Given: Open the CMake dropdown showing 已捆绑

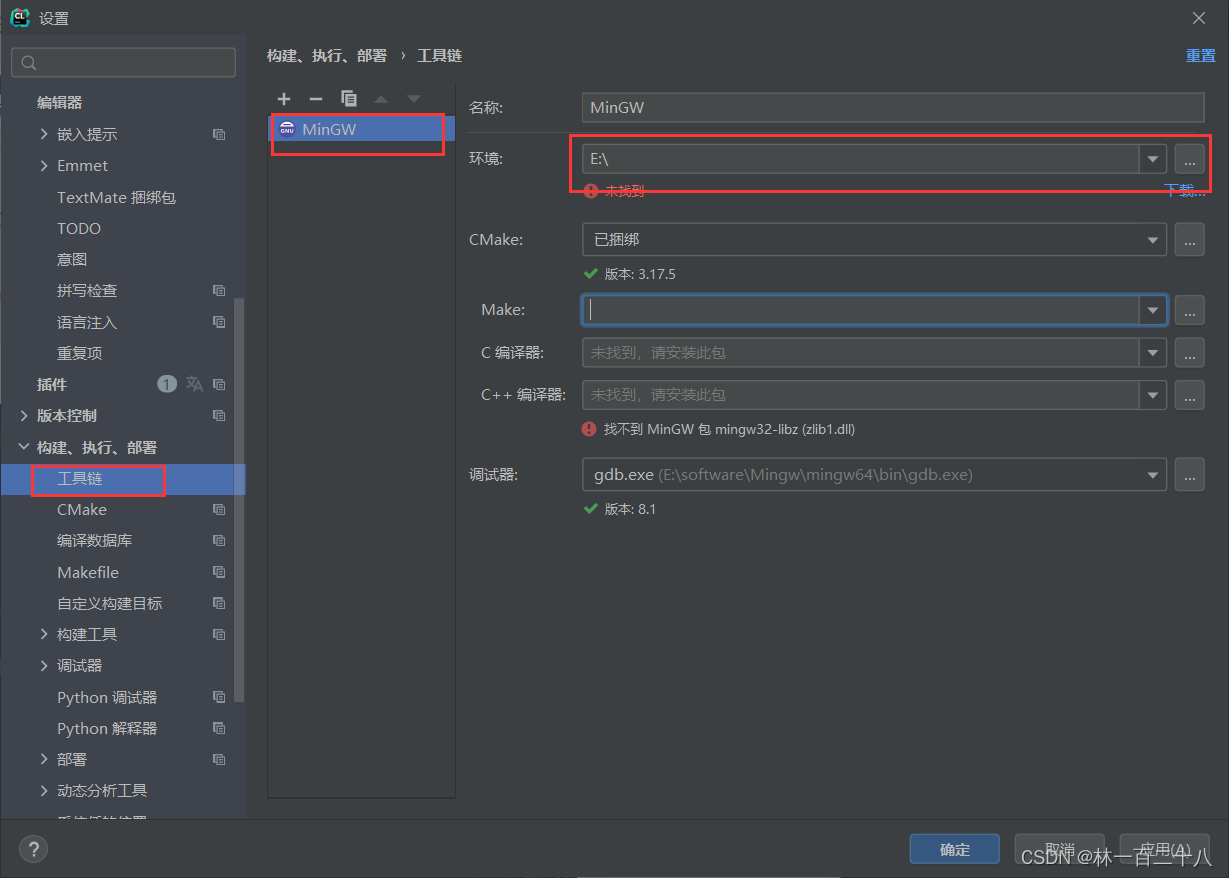Looking at the screenshot, I should [874, 240].
